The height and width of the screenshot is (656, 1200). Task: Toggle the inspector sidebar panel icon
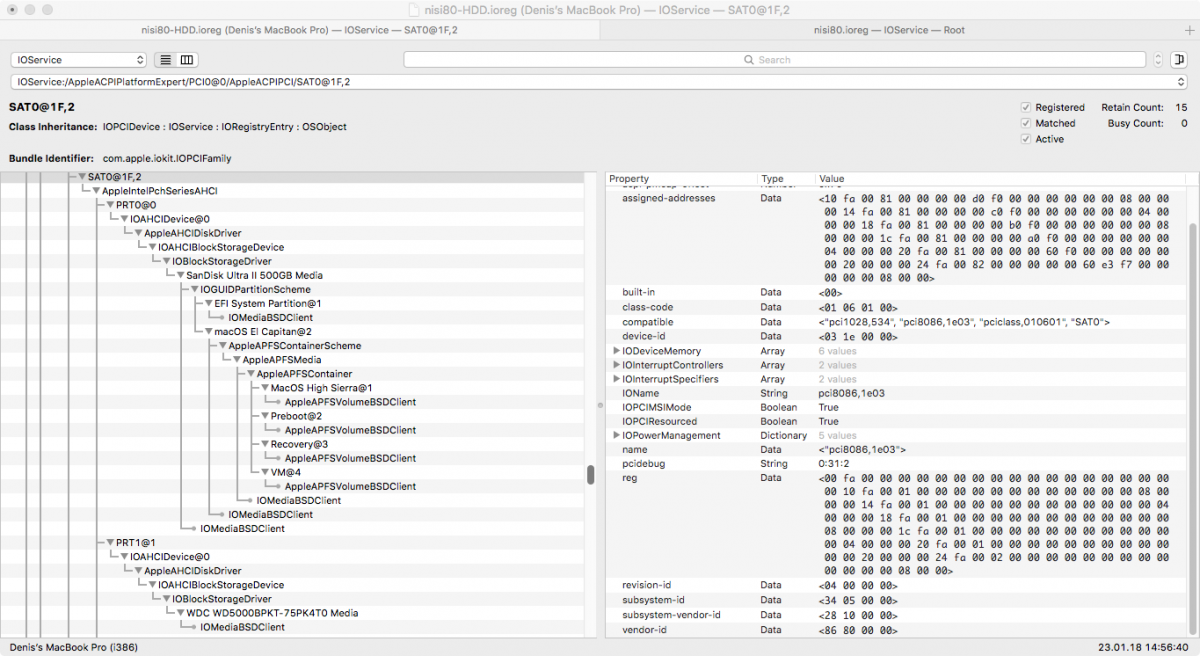pos(1178,60)
